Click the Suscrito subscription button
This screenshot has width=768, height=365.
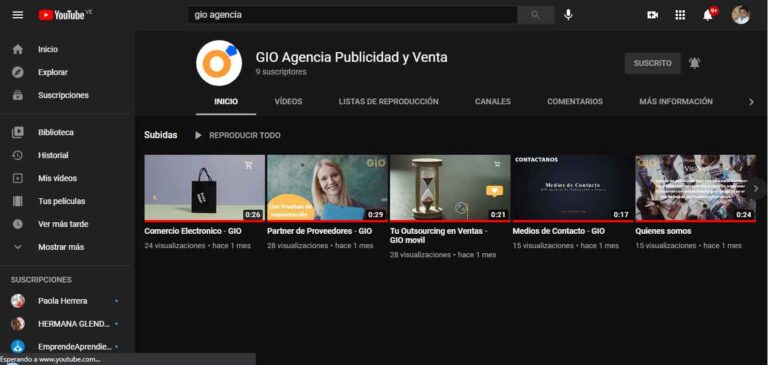[652, 63]
